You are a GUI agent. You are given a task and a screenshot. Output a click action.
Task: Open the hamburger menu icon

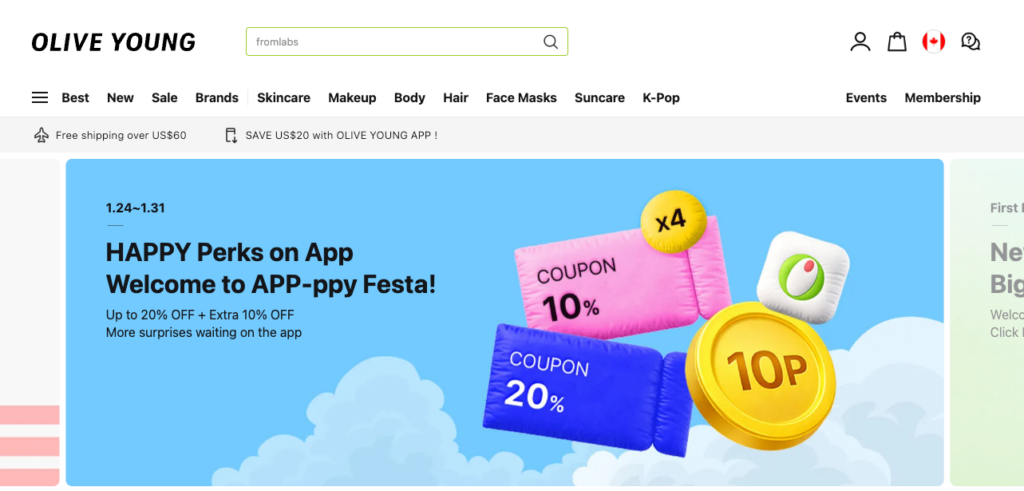(40, 98)
